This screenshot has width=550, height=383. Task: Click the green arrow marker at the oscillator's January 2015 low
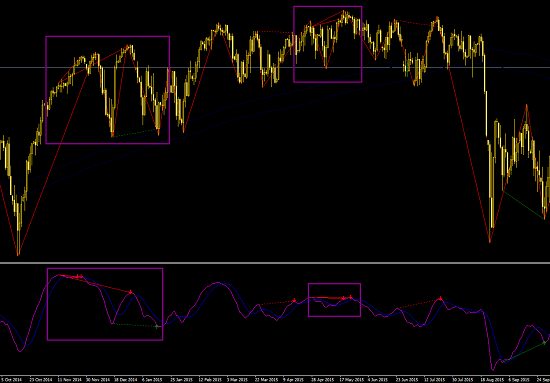click(157, 327)
